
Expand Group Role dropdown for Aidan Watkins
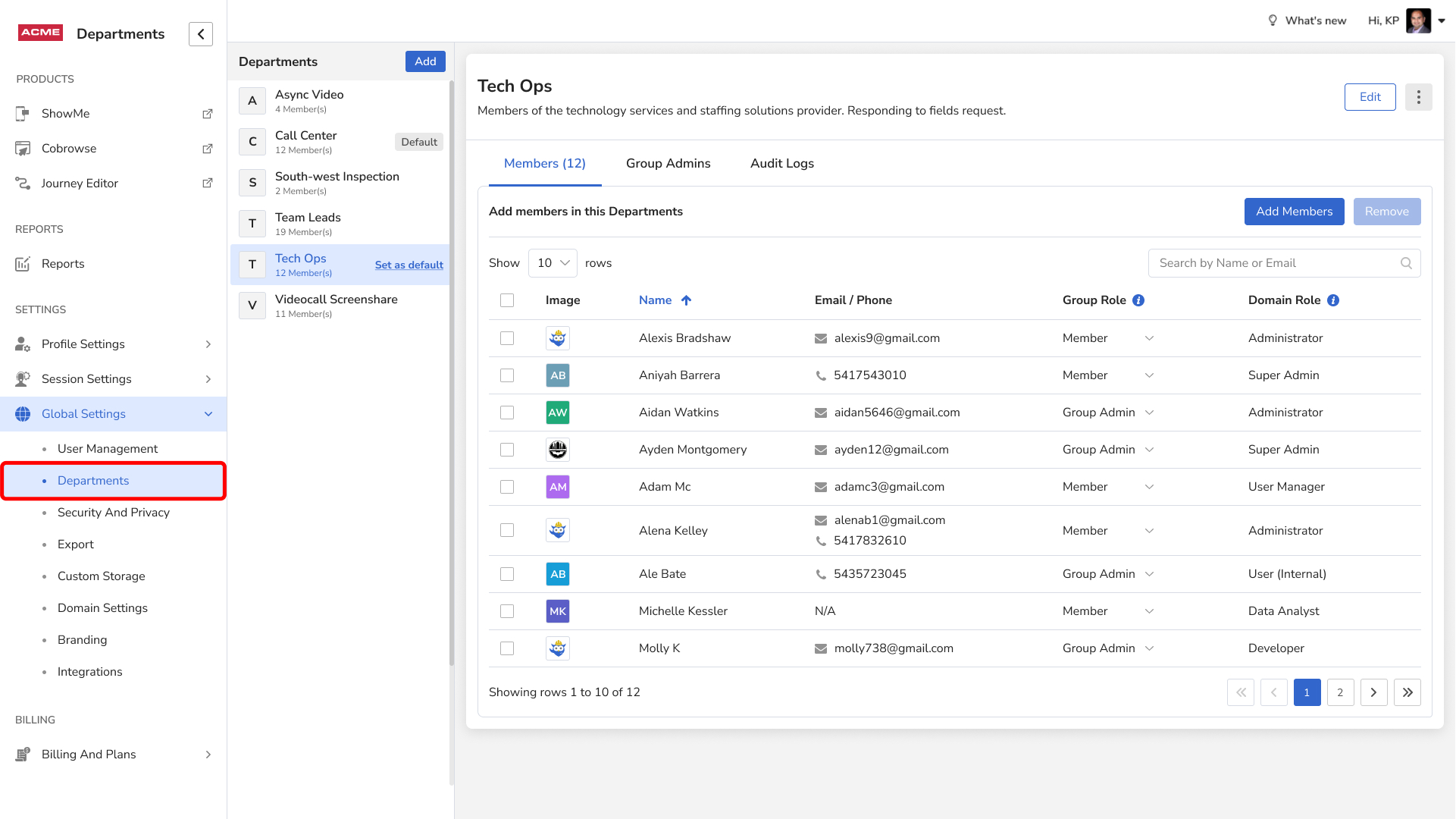1149,413
